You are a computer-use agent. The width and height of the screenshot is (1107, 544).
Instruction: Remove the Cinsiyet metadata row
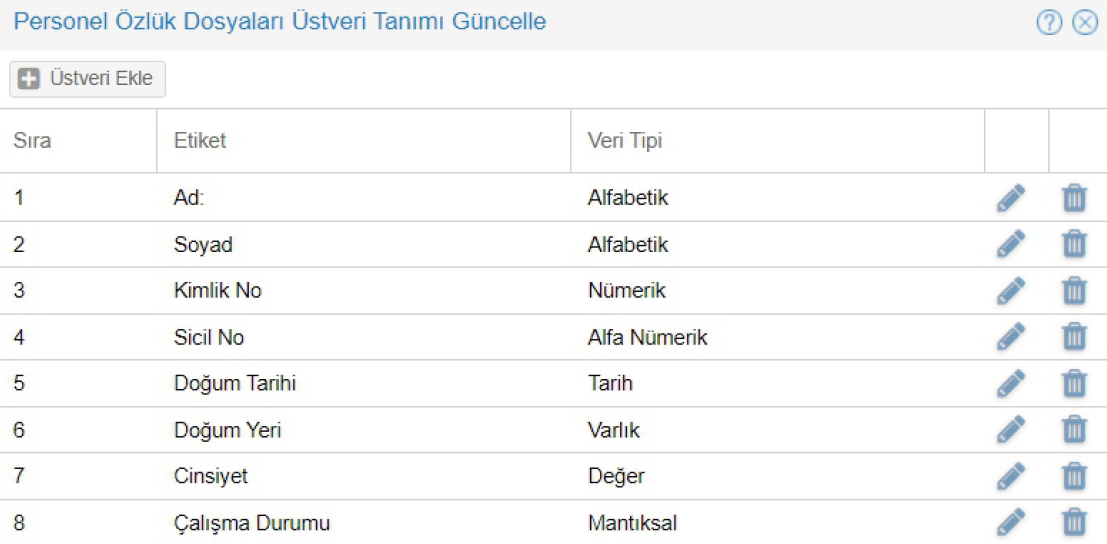[x=1073, y=476]
